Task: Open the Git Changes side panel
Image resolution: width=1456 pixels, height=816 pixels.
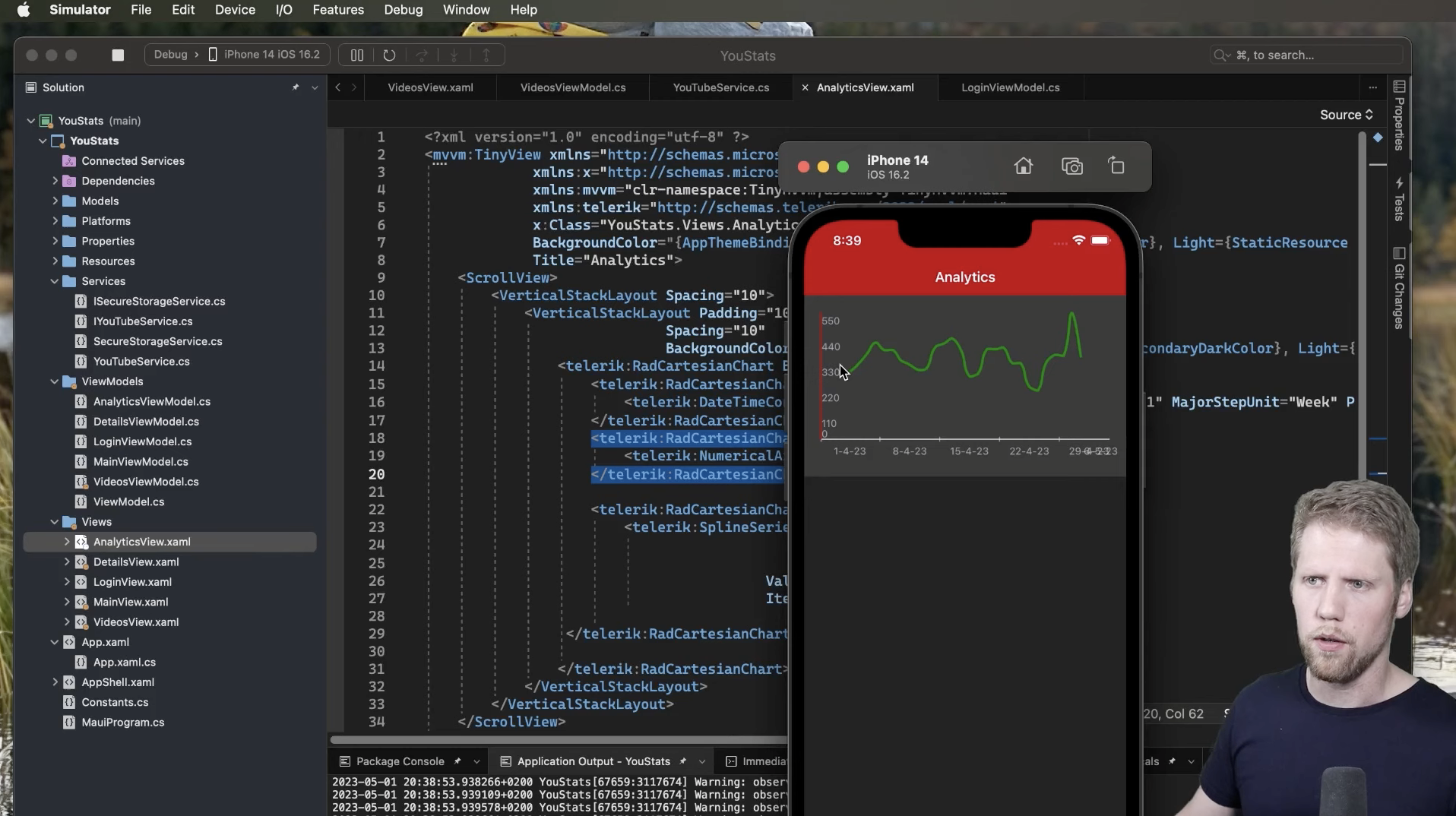Action: click(1399, 288)
